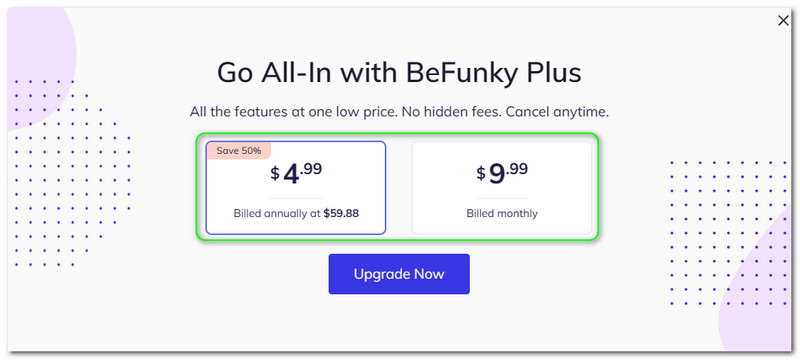Click the dollar sign beside the 4

(x=275, y=174)
